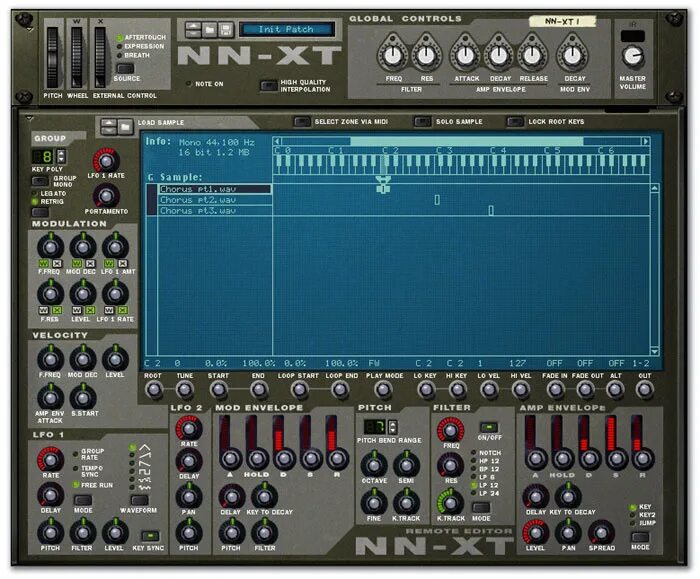
Task: Toggle the Group Mono button
Action: [40, 181]
